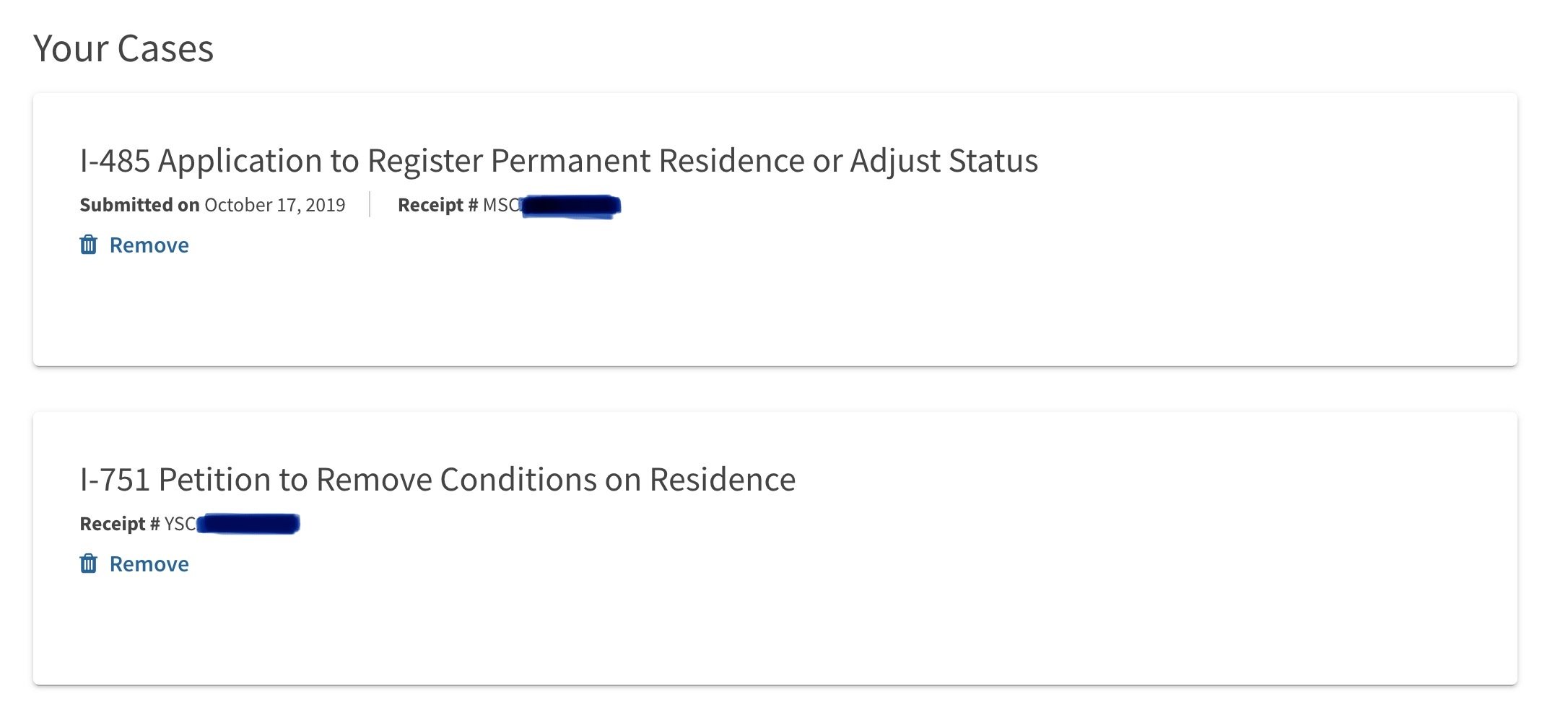Click the October 17, 2019 date
The width and height of the screenshot is (1568, 720).
click(274, 205)
